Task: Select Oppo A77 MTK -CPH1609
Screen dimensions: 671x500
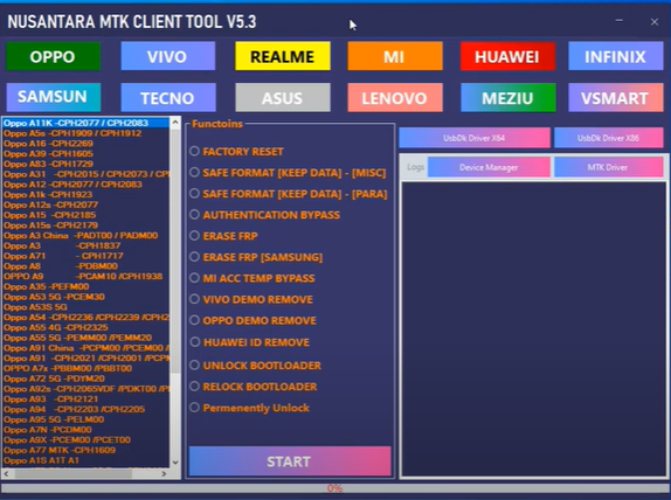Action: (86, 450)
